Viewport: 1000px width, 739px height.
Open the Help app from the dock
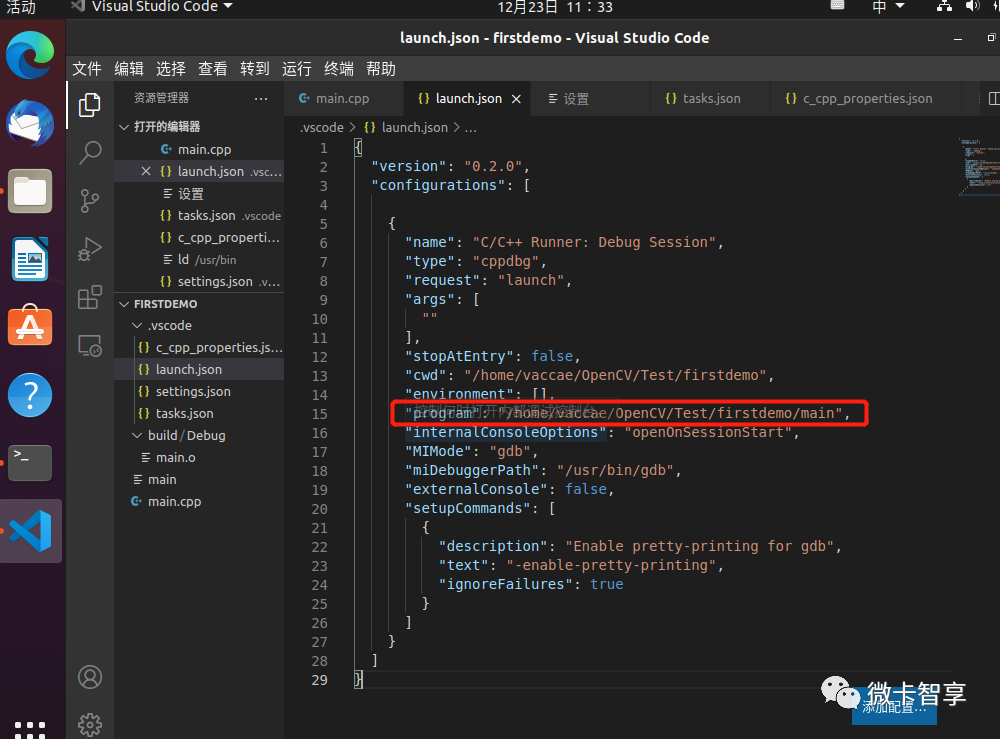click(30, 395)
